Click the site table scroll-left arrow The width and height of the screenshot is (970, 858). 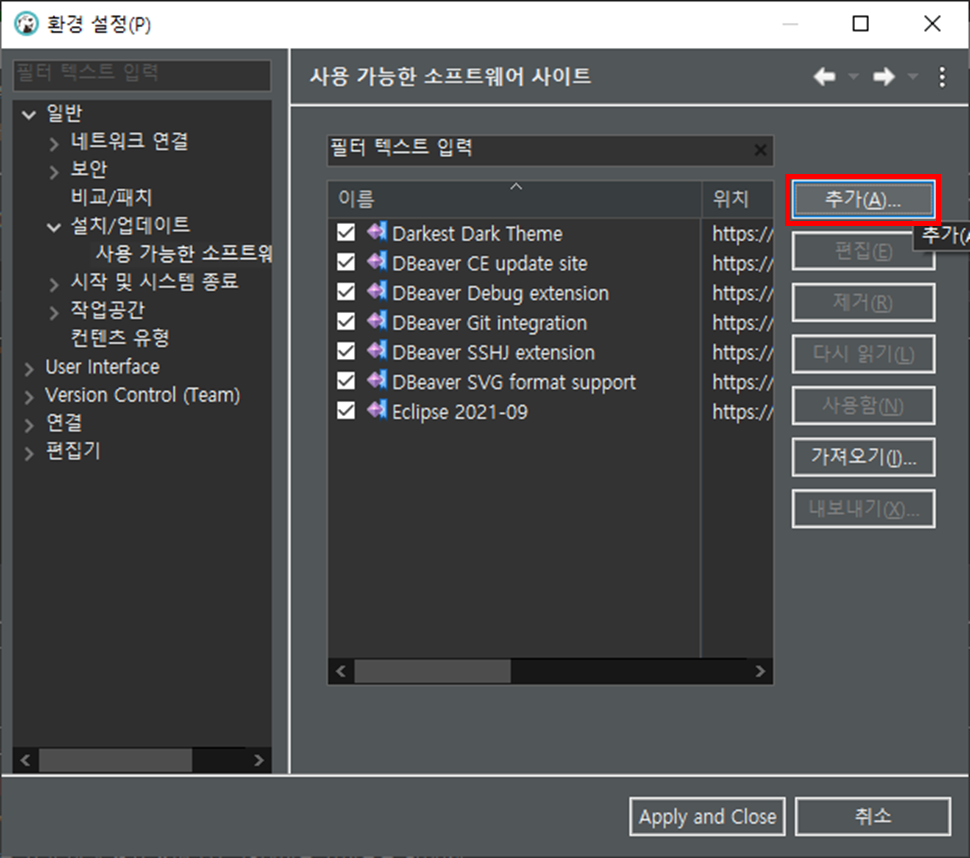click(341, 671)
